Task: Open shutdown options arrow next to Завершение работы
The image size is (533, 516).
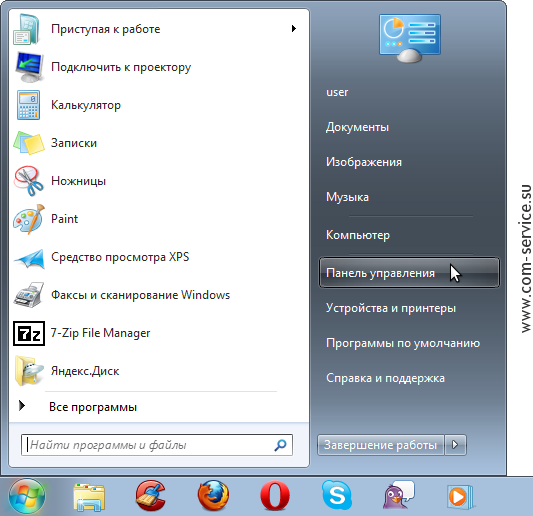Action: click(455, 445)
